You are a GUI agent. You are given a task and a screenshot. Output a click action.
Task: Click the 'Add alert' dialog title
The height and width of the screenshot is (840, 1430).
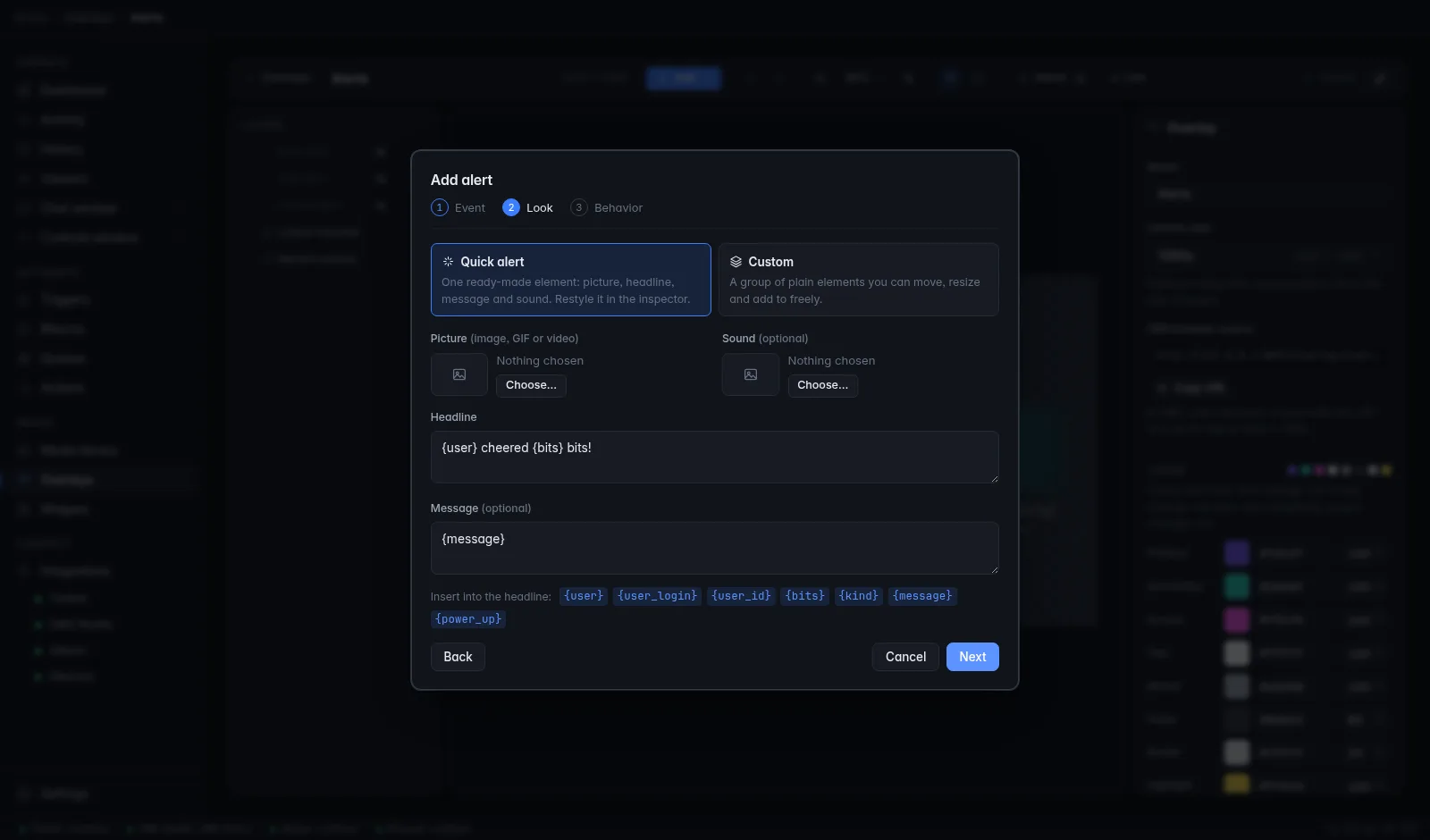pos(461,180)
